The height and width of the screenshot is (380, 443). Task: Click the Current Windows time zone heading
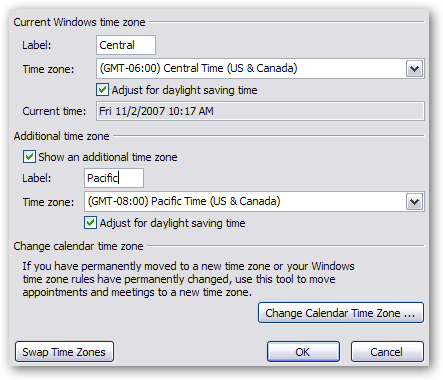click(x=79, y=22)
